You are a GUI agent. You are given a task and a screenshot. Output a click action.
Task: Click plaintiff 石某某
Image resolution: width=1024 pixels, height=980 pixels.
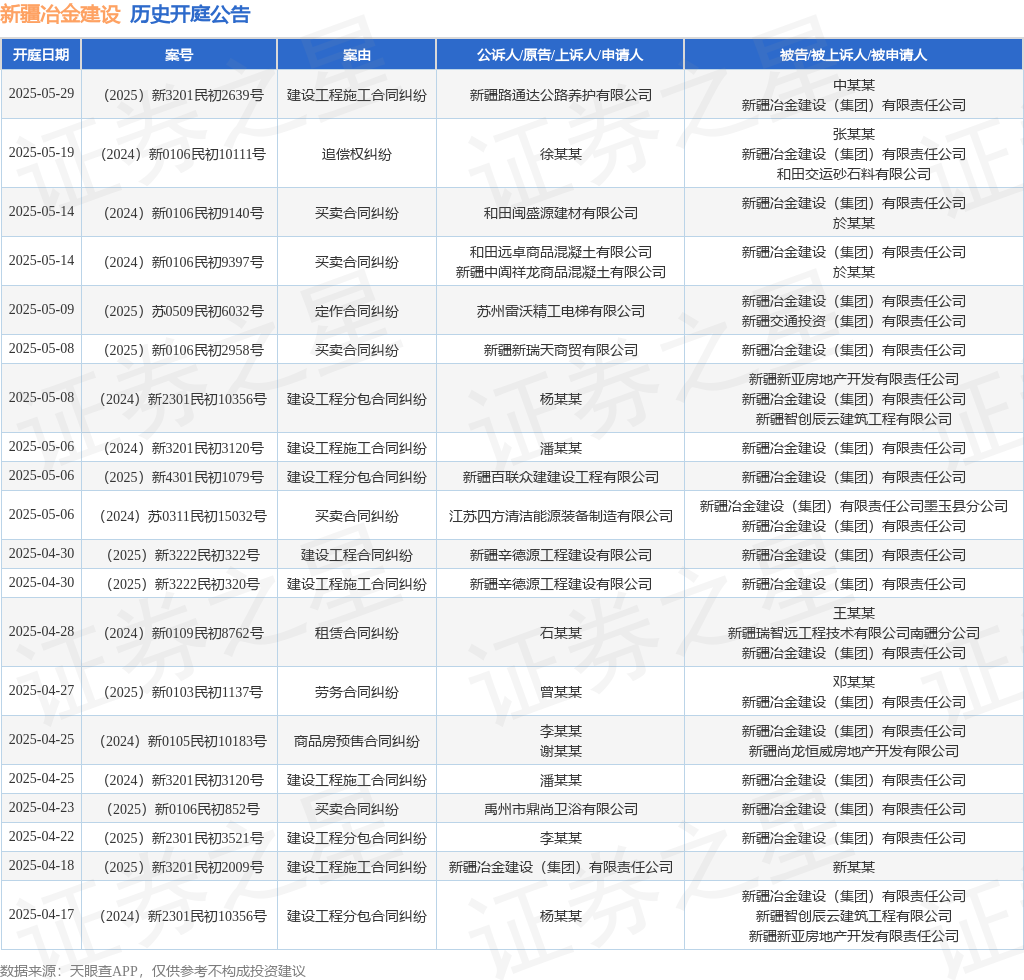pyautogui.click(x=560, y=633)
